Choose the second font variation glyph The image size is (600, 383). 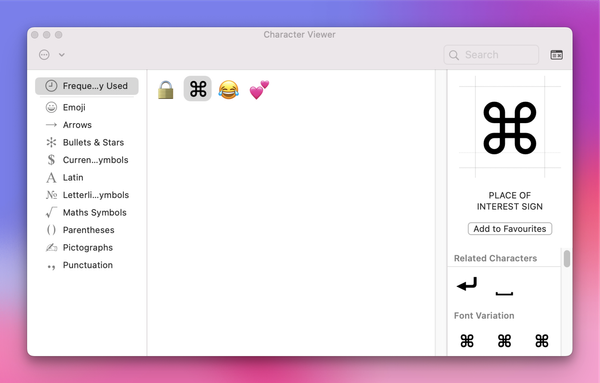click(x=504, y=341)
